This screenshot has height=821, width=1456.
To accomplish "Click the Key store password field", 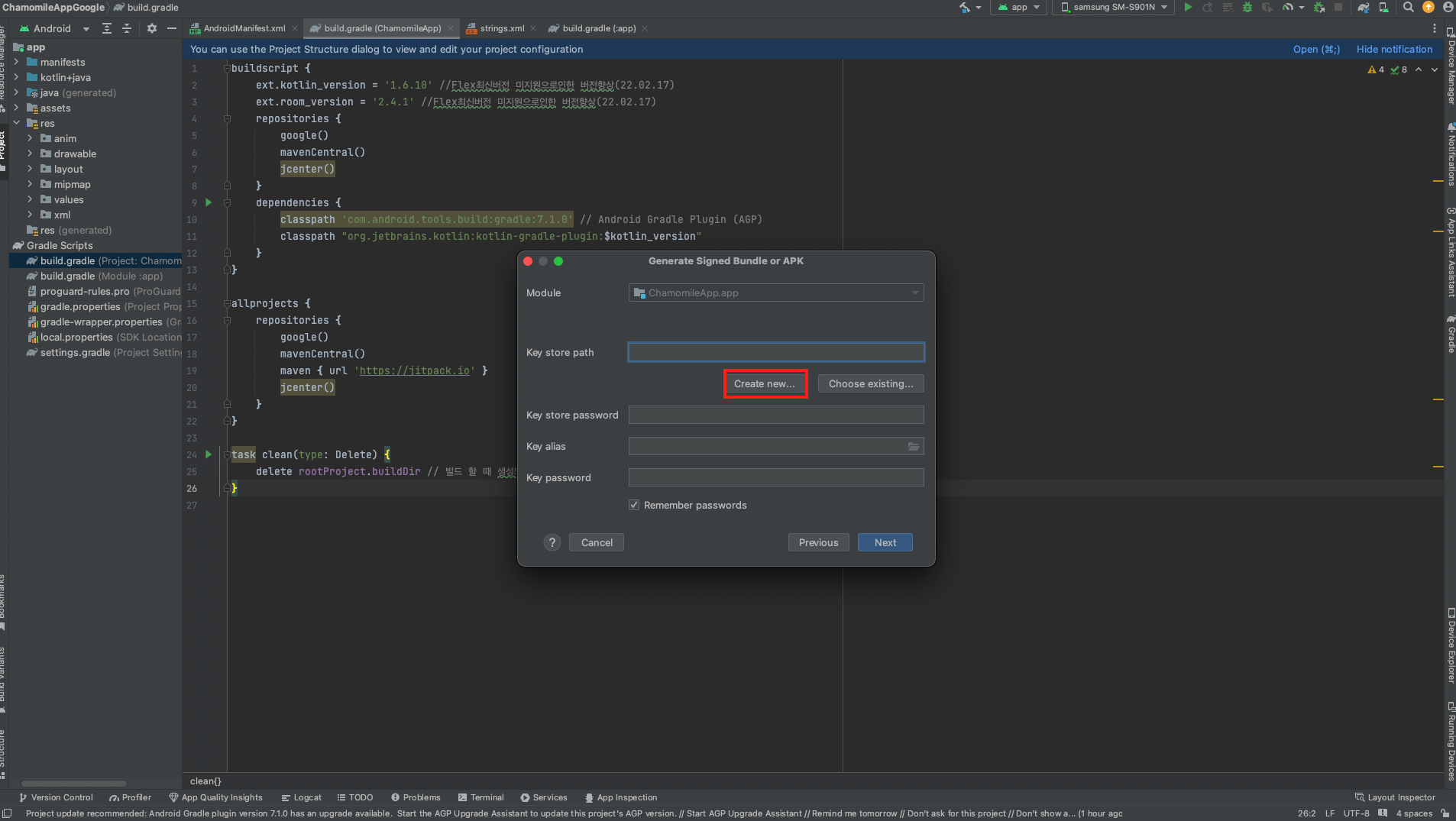I will point(775,415).
